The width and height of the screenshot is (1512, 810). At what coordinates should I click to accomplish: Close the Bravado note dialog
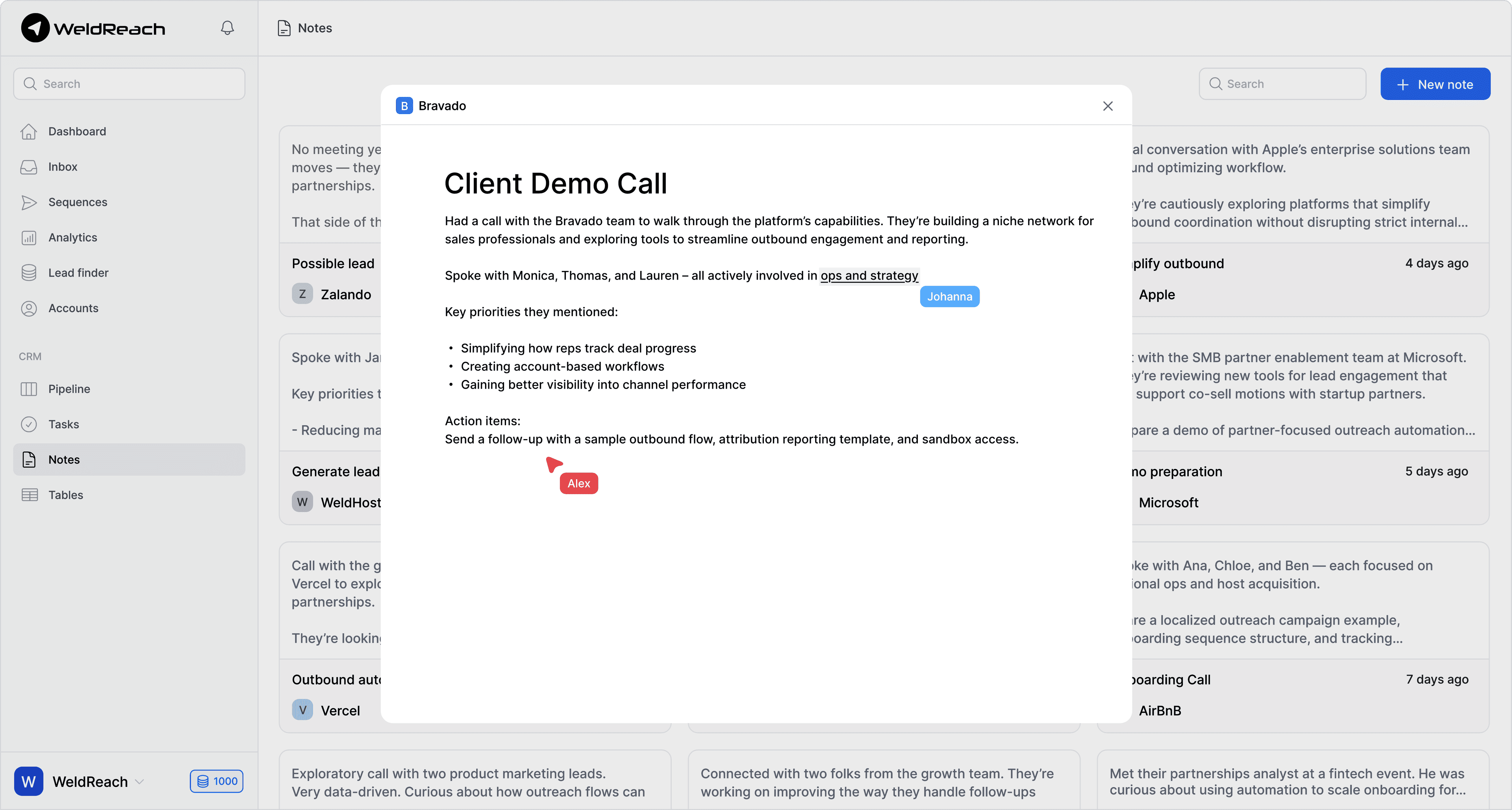1108,106
